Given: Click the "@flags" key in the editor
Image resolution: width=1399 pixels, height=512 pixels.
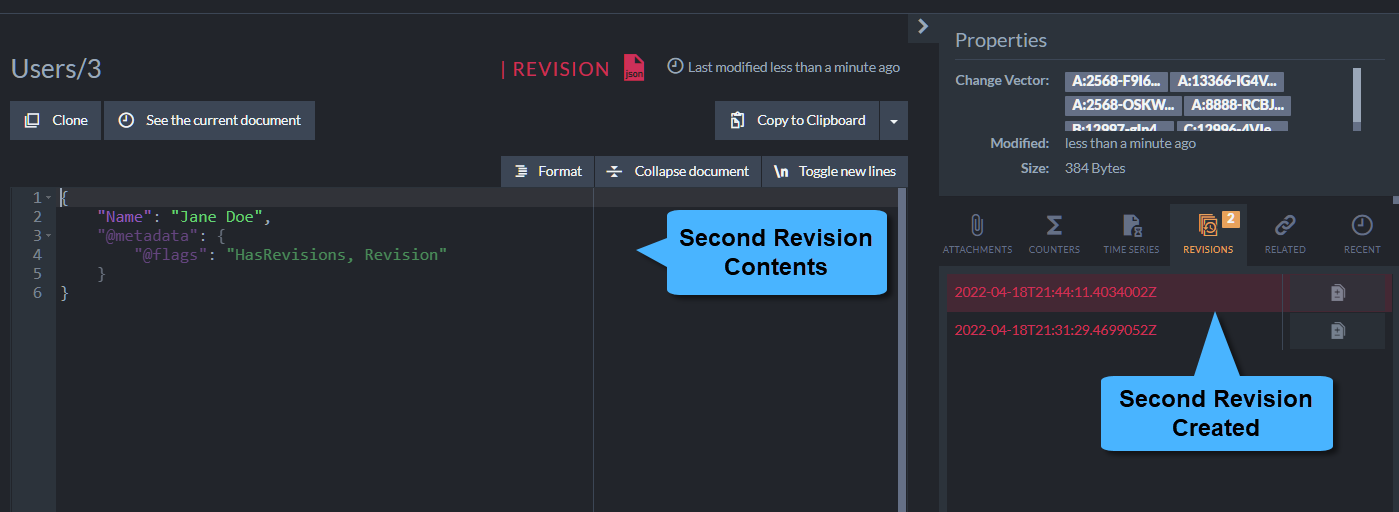Looking at the screenshot, I should (172, 254).
